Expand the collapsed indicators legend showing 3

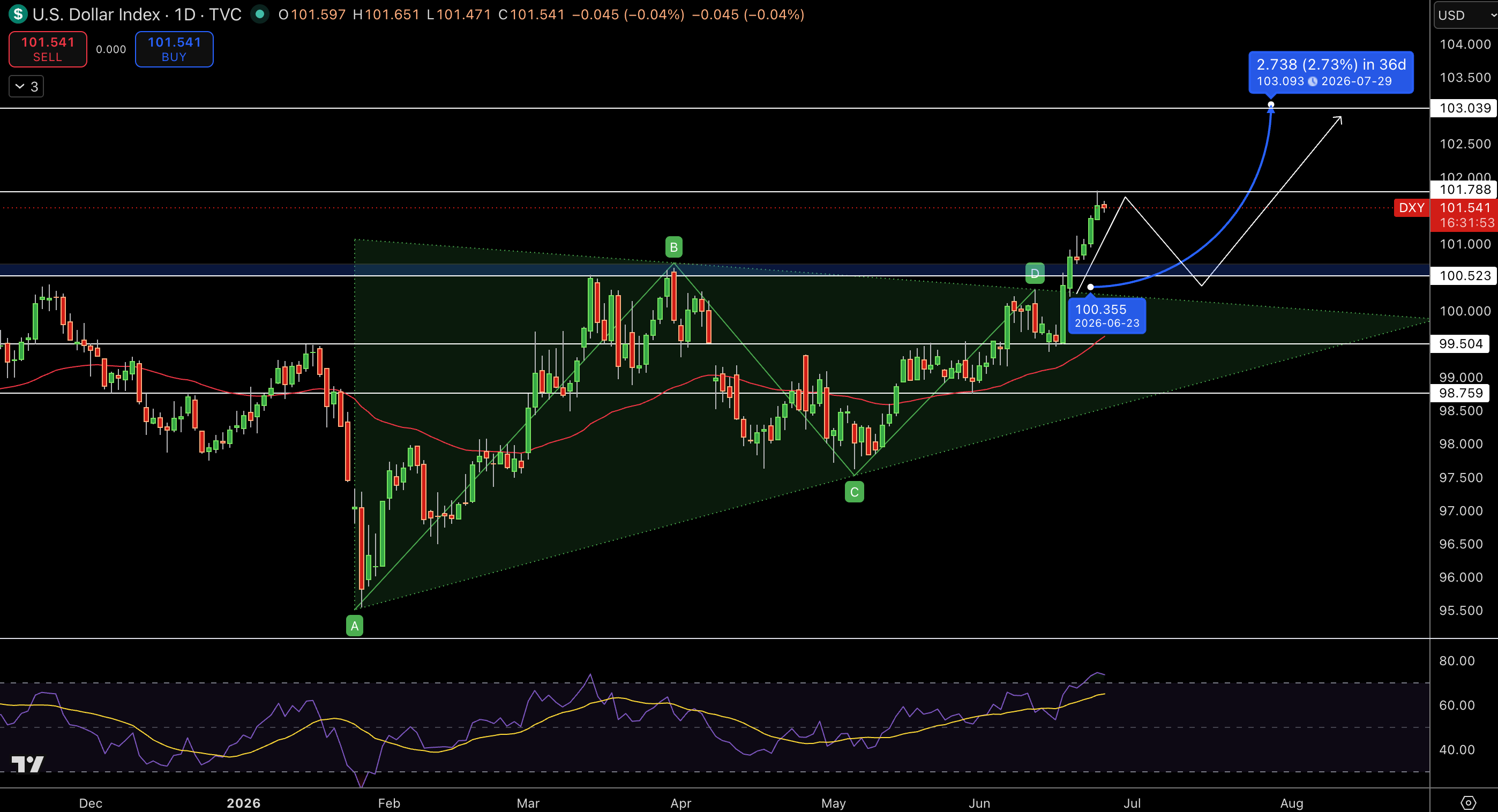tap(26, 87)
